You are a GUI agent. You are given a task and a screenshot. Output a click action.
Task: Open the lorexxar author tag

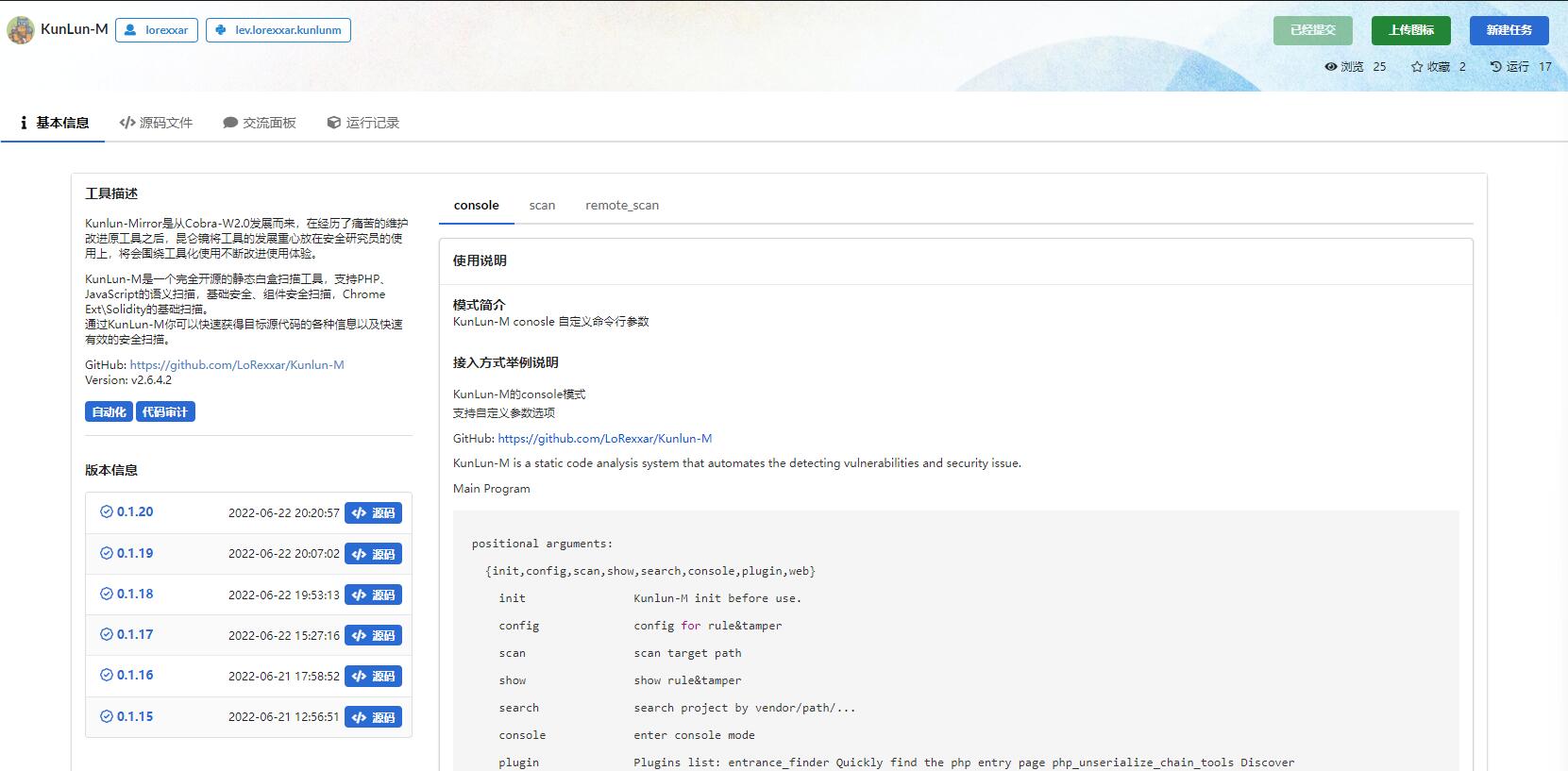click(x=157, y=30)
